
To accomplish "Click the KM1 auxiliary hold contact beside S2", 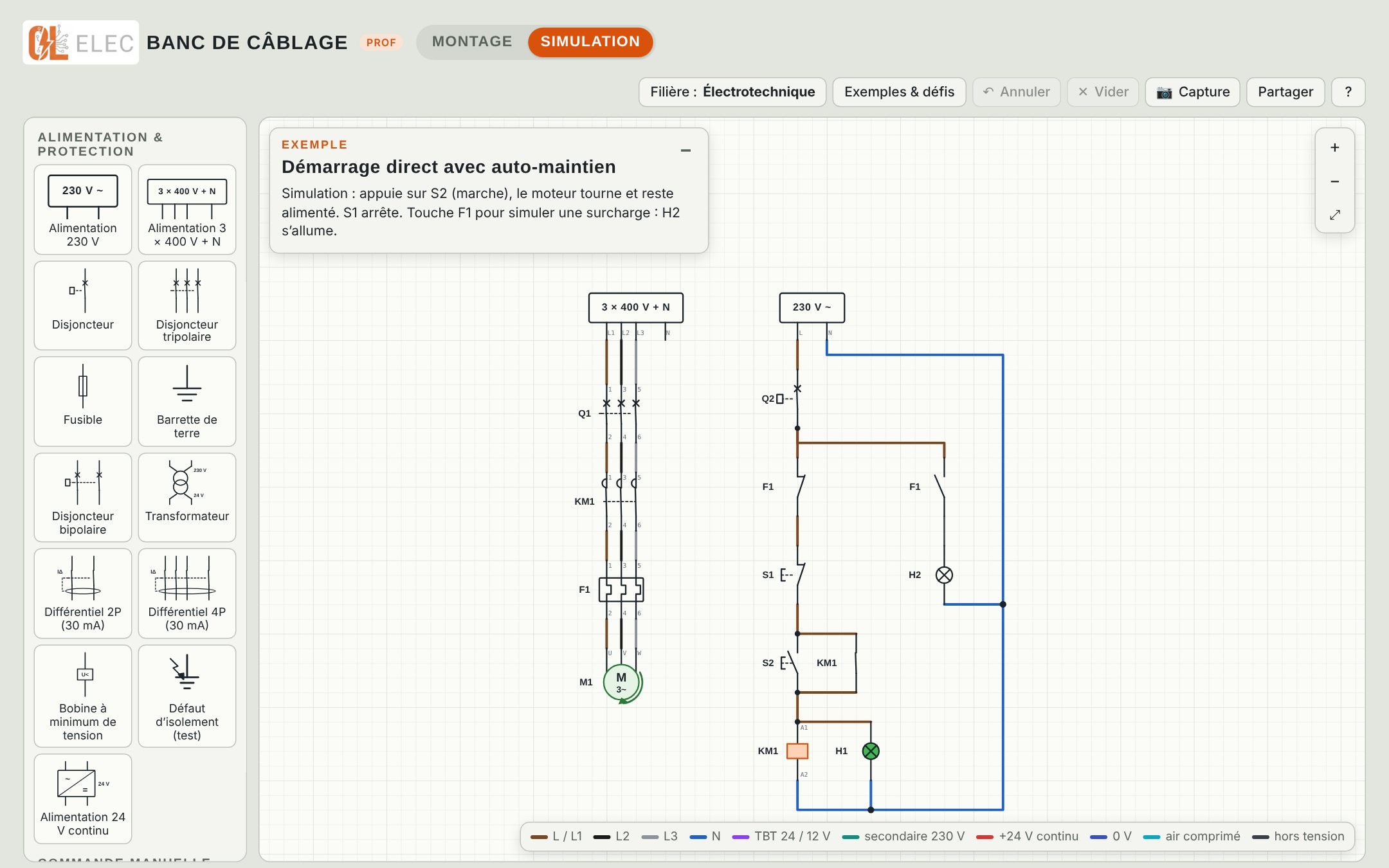I will tap(855, 663).
